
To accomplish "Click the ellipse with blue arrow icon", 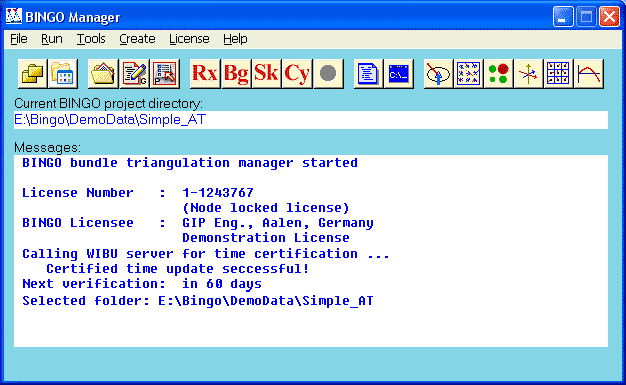I will [x=438, y=74].
